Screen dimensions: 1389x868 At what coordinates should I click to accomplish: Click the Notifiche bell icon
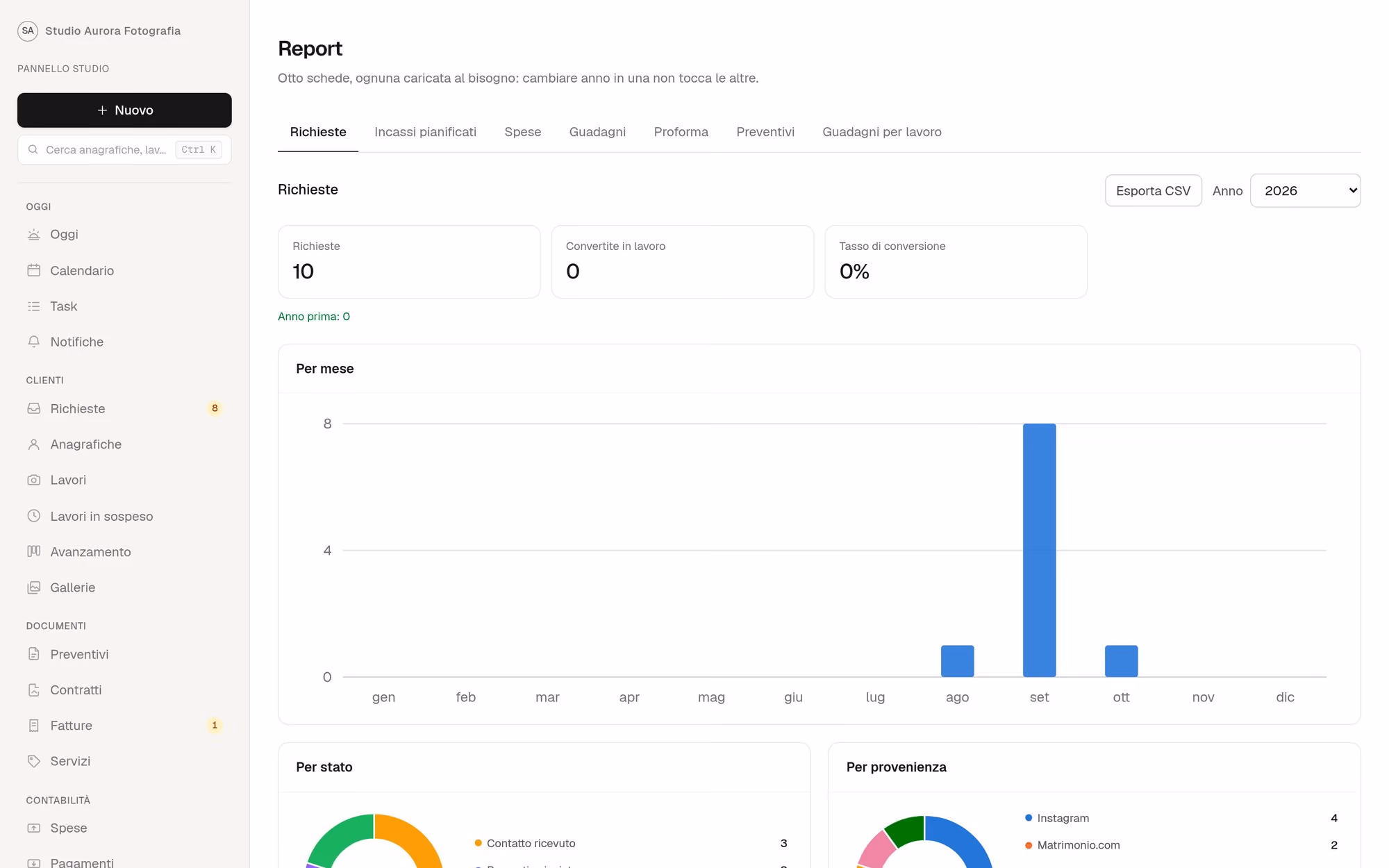click(x=33, y=342)
